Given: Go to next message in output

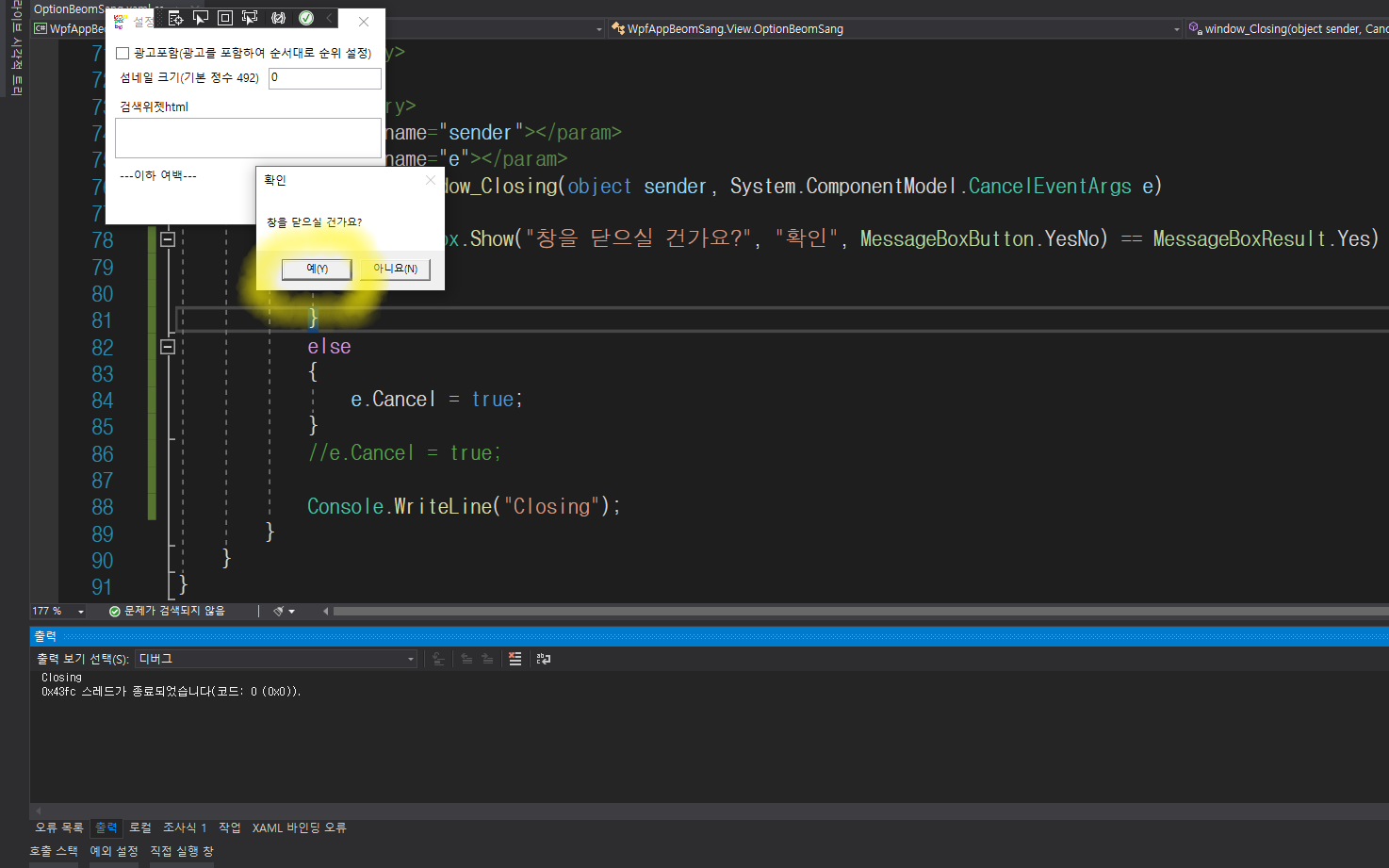Looking at the screenshot, I should (x=487, y=659).
